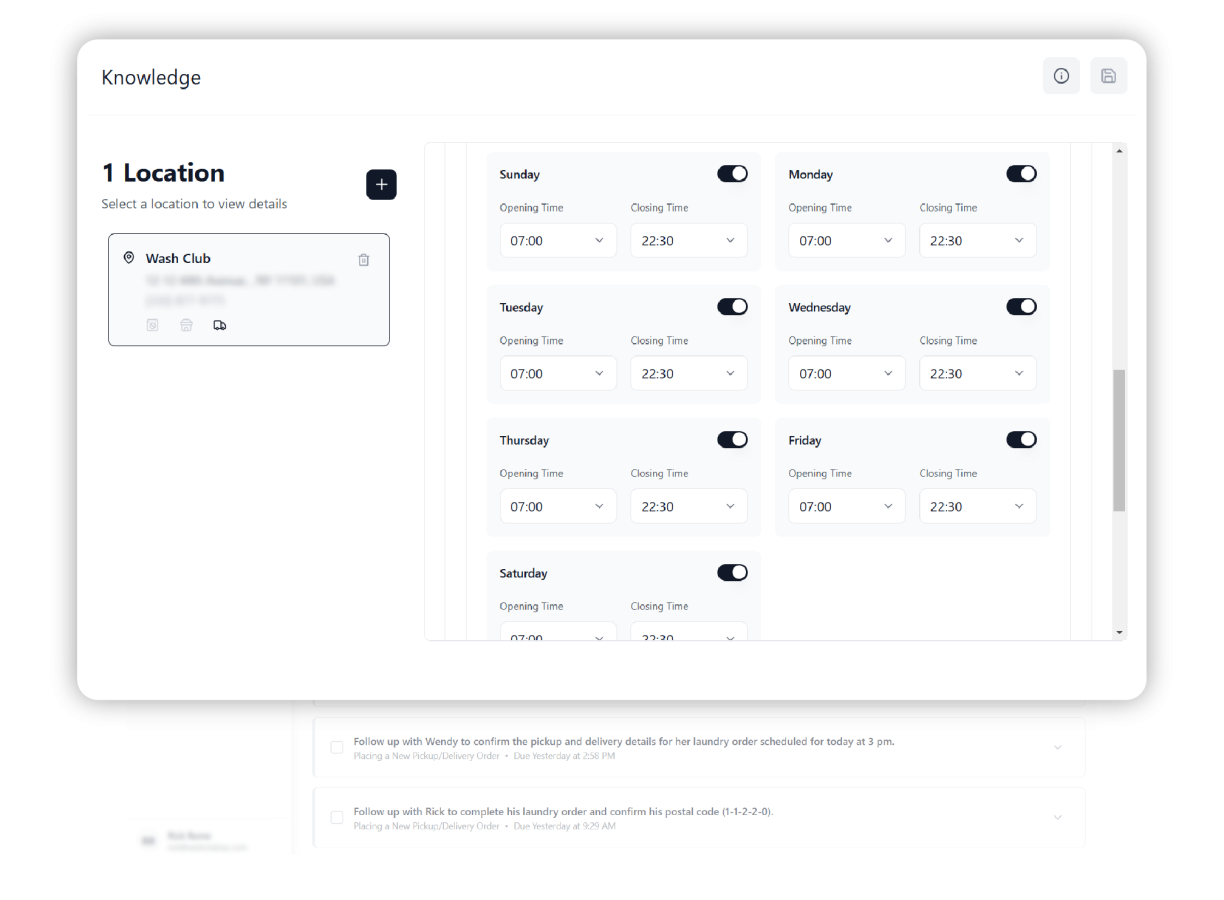Click the '1 Location' heading
This screenshot has height=900, width=1224.
pyautogui.click(x=163, y=173)
